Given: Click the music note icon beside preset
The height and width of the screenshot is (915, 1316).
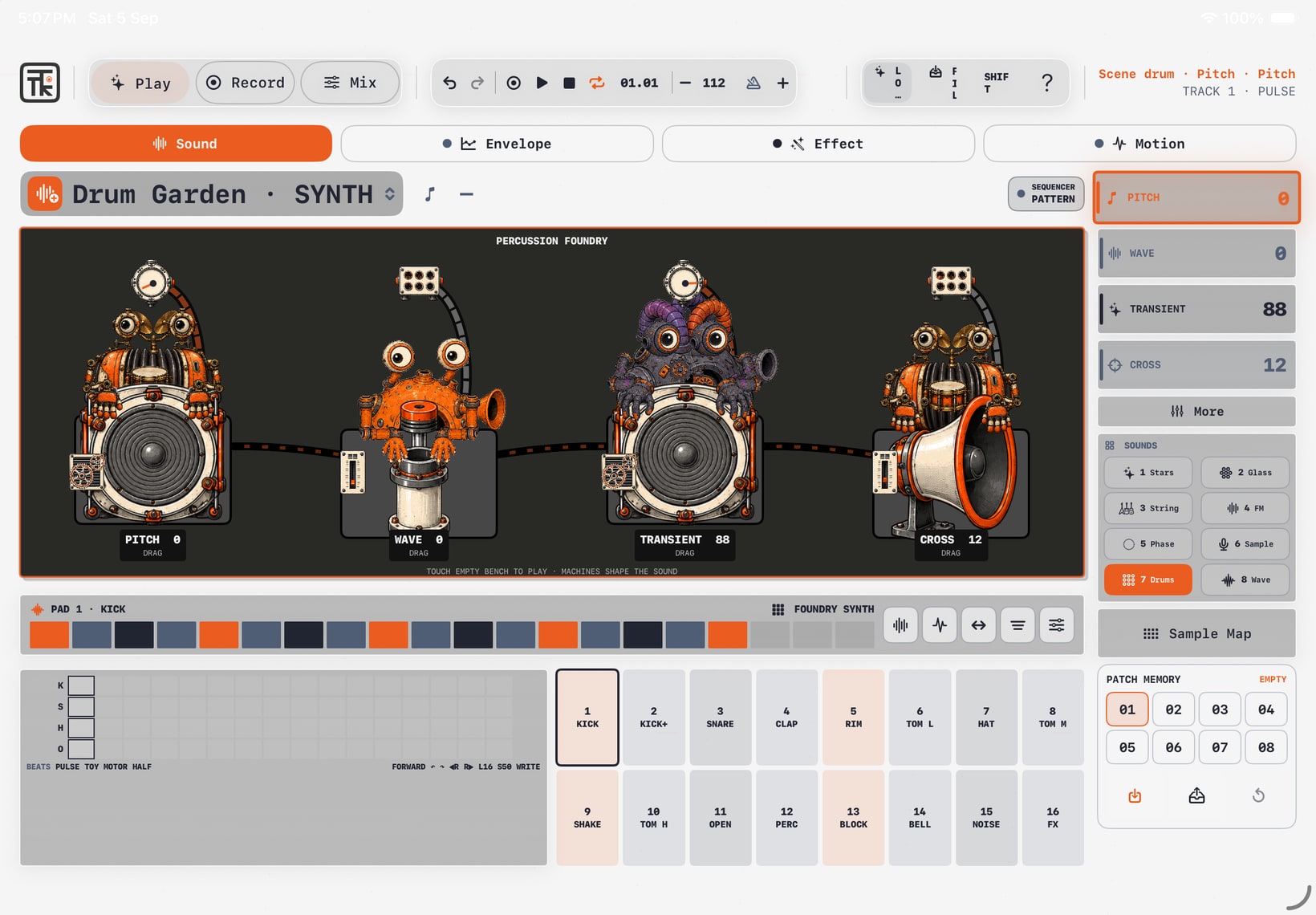Looking at the screenshot, I should click(x=430, y=194).
